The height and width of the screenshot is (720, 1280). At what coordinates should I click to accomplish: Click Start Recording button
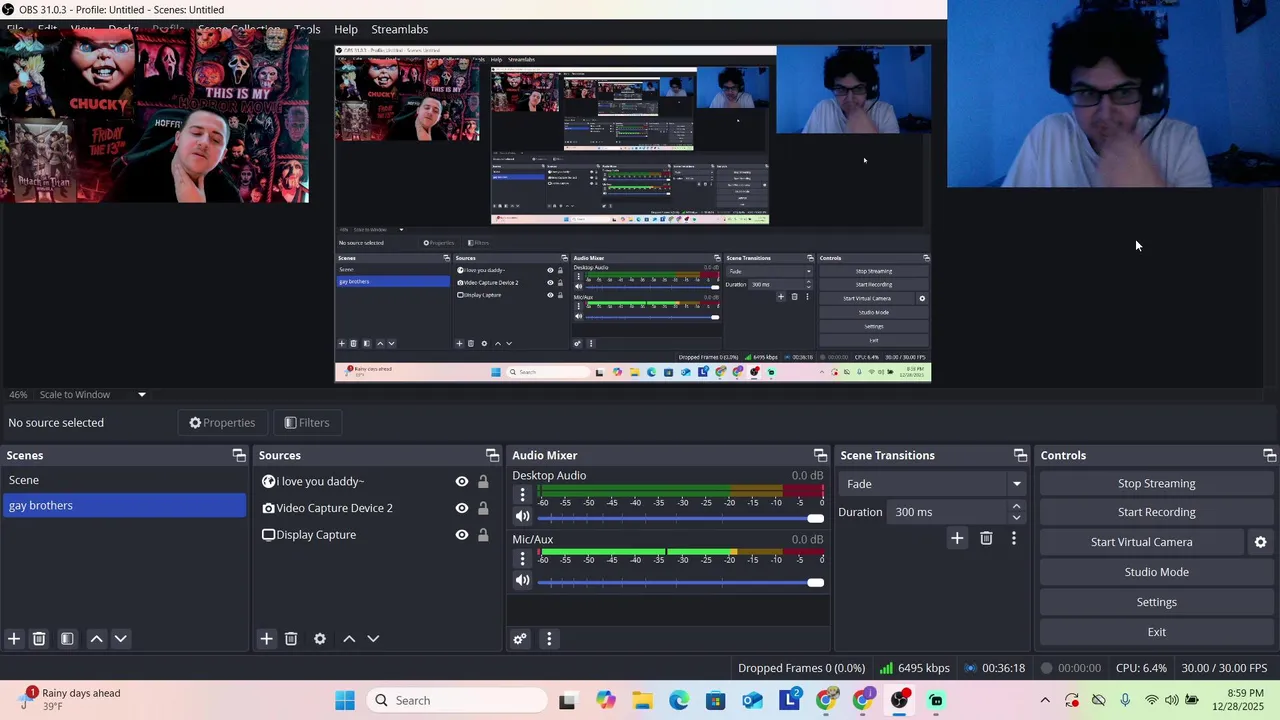(1156, 512)
